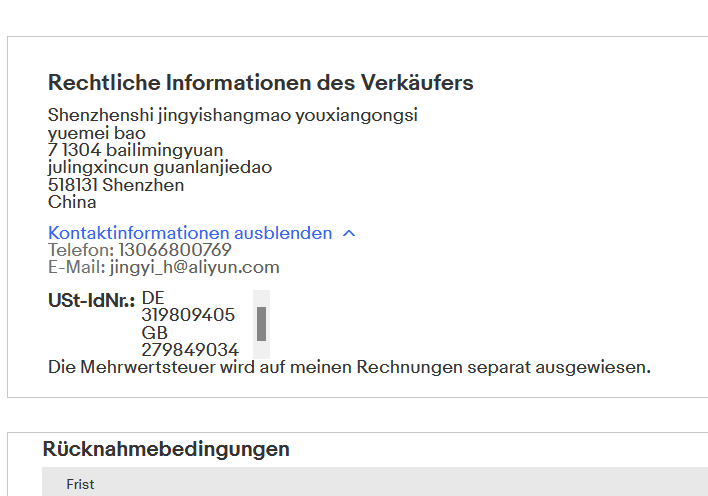Click the postal line 518131 Shenzhen
The height and width of the screenshot is (496, 708).
click(x=116, y=185)
